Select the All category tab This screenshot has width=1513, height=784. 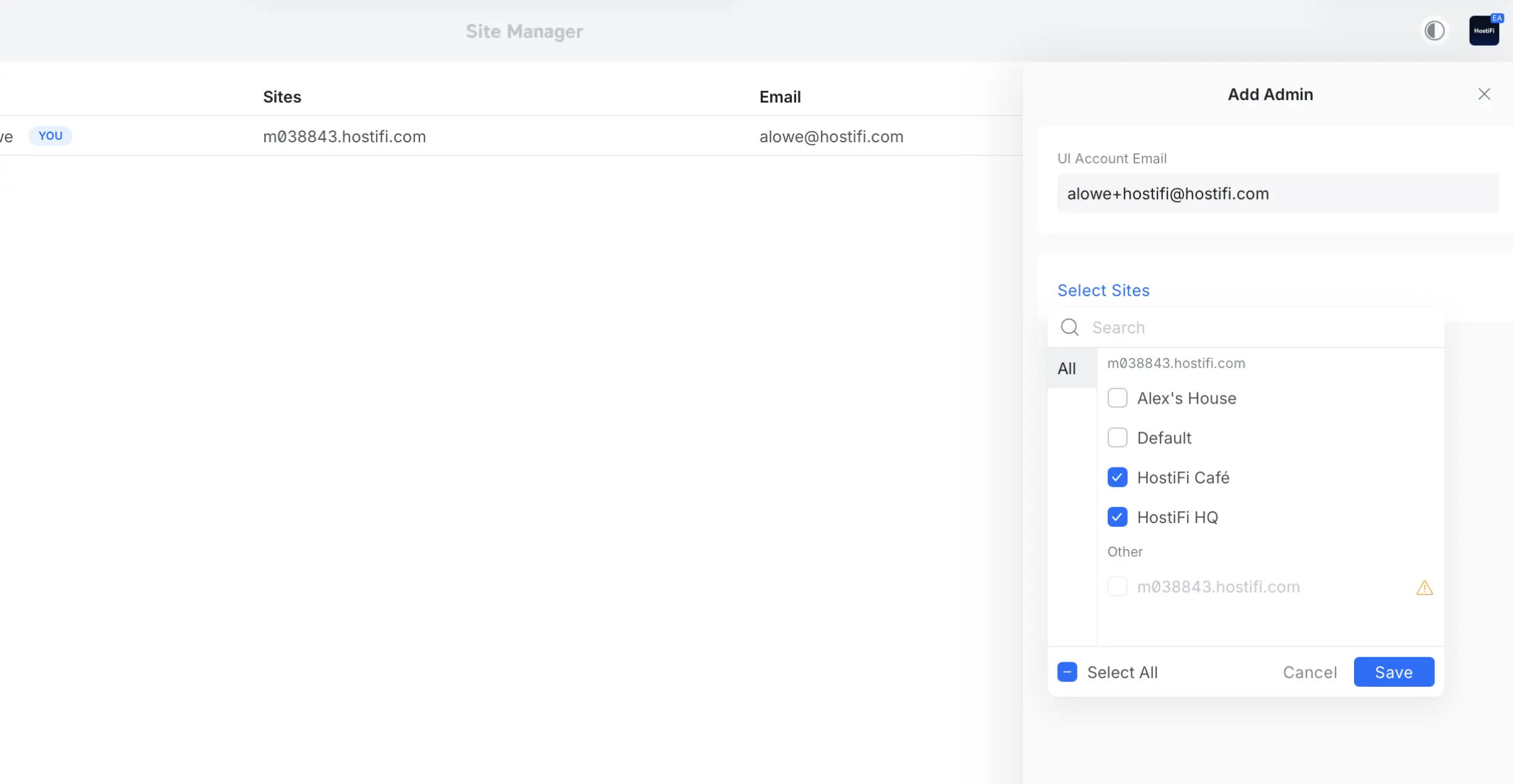pyautogui.click(x=1072, y=369)
